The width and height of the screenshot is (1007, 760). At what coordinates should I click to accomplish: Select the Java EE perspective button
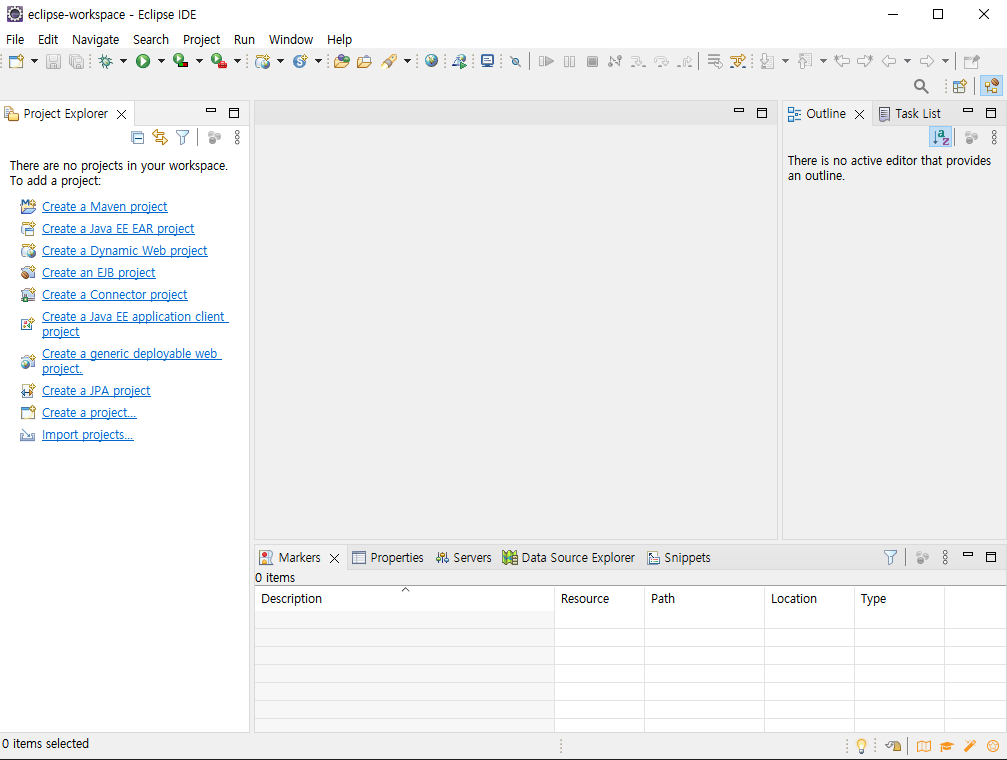tap(992, 86)
